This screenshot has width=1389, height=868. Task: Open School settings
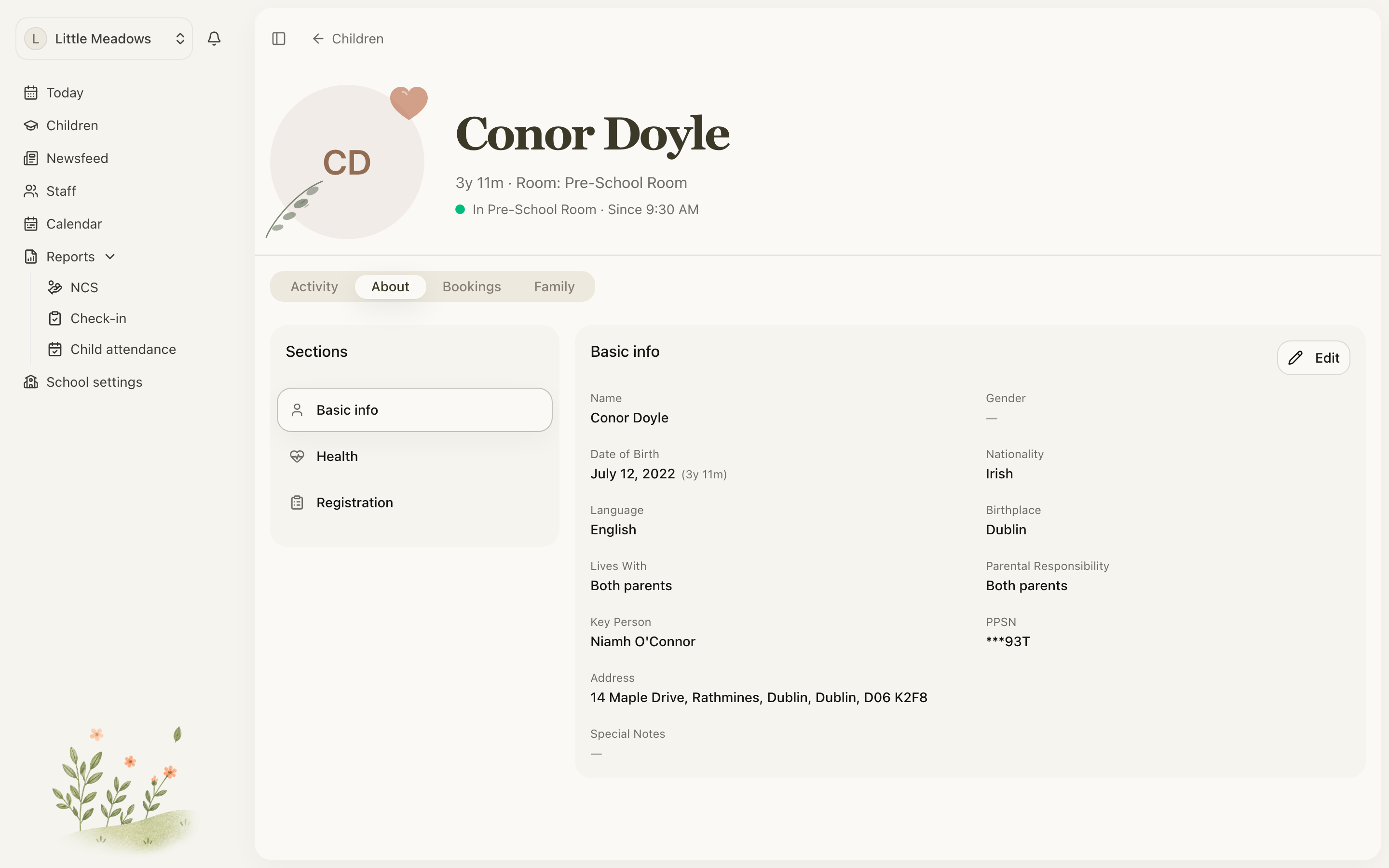coord(94,382)
